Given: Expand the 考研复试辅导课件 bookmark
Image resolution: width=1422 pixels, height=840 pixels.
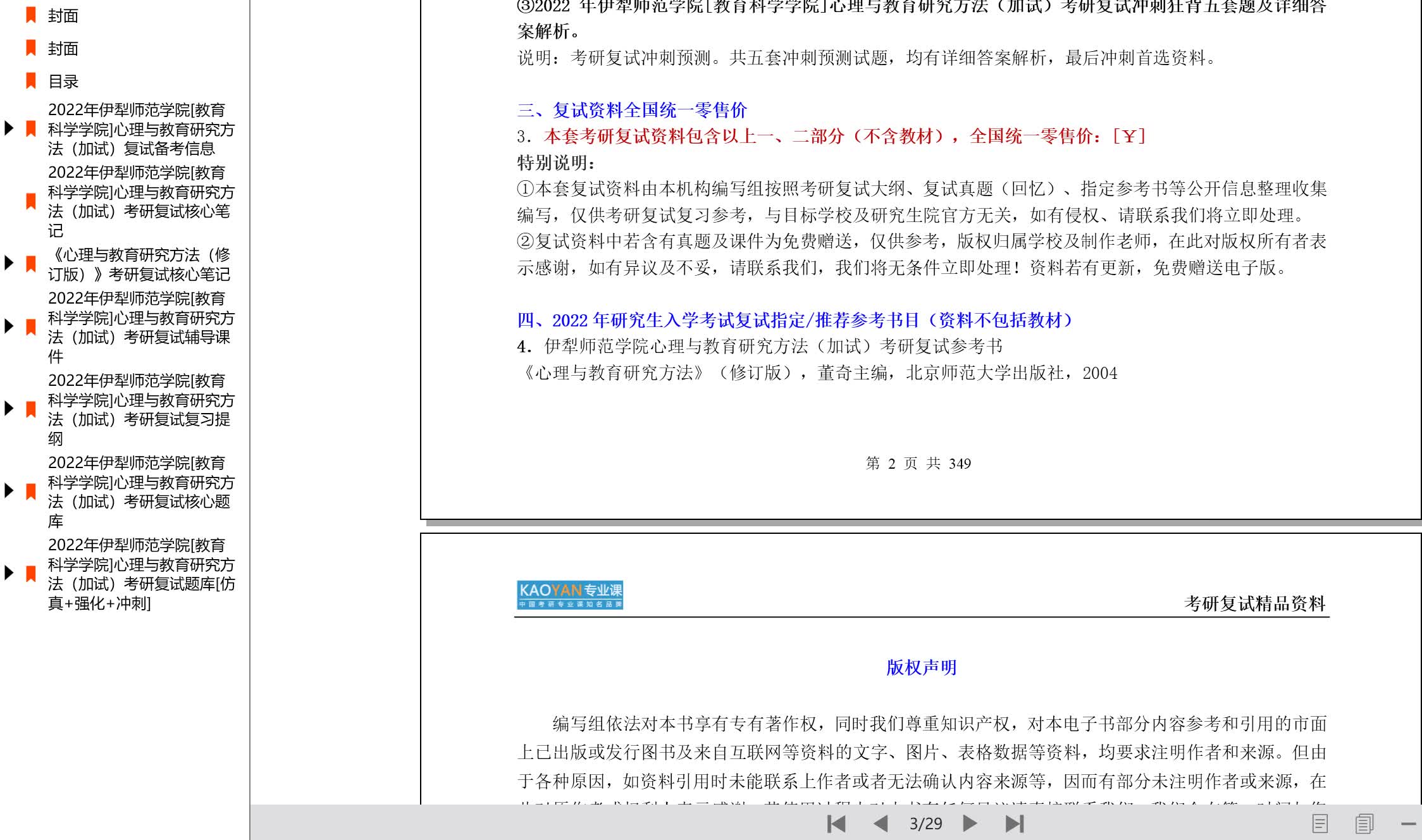Looking at the screenshot, I should point(9,326).
